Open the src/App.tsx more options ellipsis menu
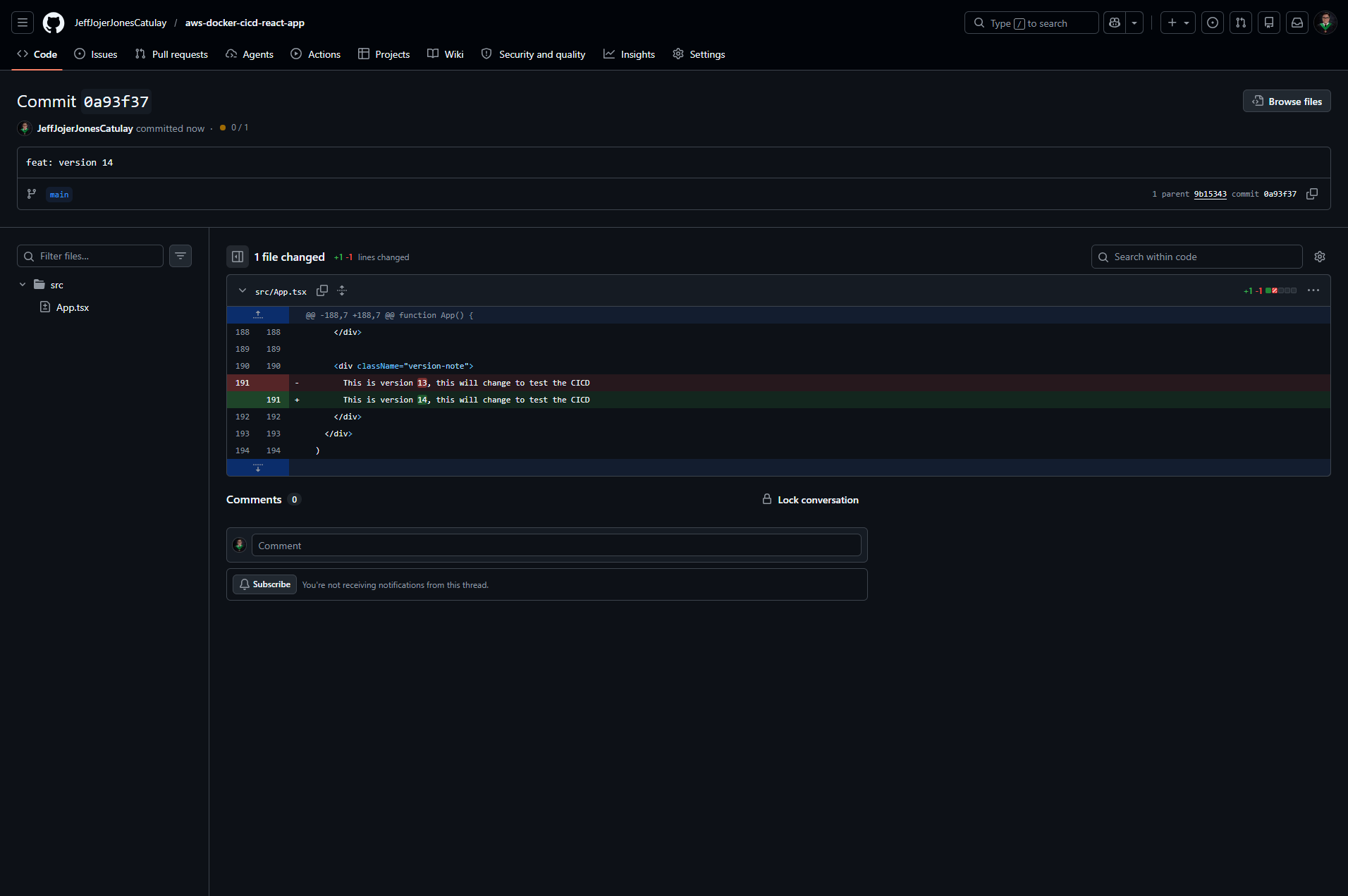The height and width of the screenshot is (896, 1348). click(x=1313, y=290)
